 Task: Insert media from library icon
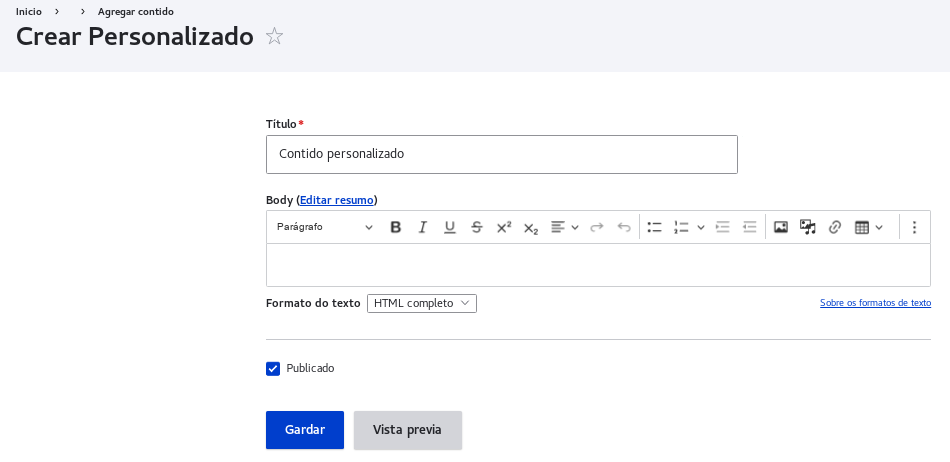(808, 228)
